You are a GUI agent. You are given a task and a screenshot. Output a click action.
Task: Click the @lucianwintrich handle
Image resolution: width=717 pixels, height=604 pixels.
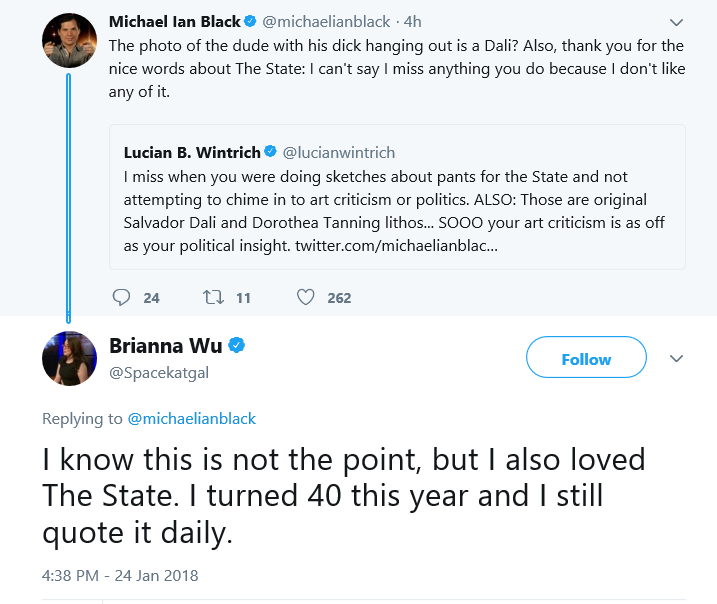pyautogui.click(x=339, y=152)
